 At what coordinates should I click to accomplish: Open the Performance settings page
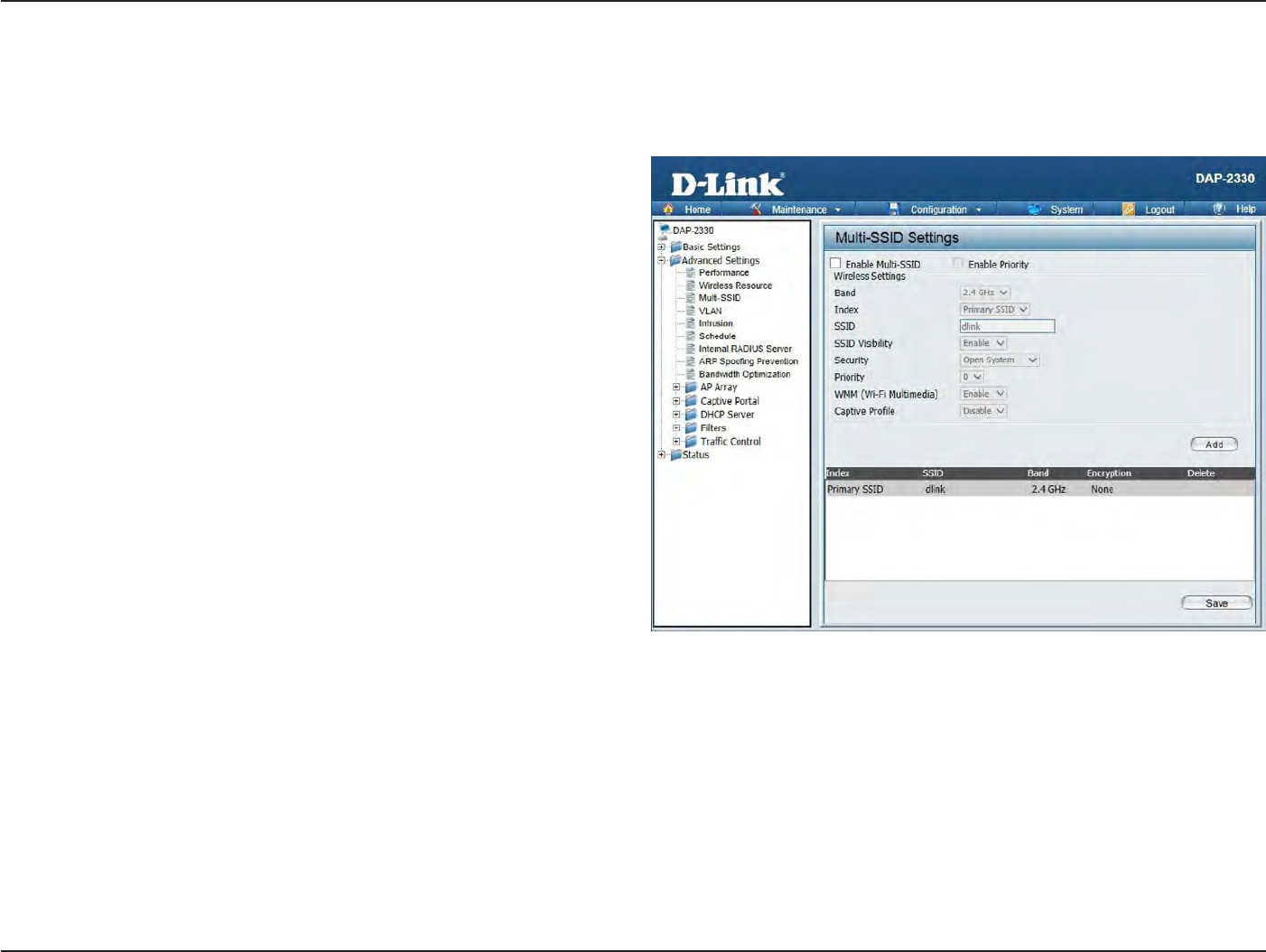coord(723,273)
